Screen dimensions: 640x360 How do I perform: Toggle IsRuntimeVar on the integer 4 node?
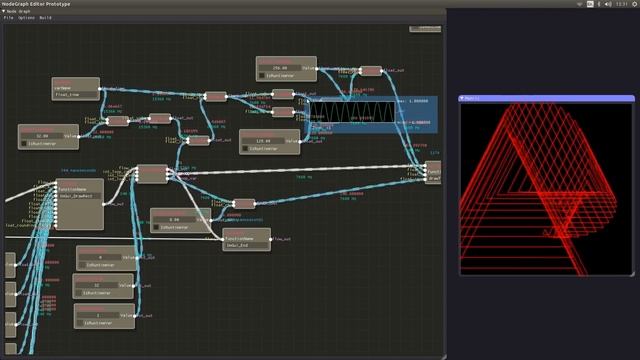coord(82,265)
